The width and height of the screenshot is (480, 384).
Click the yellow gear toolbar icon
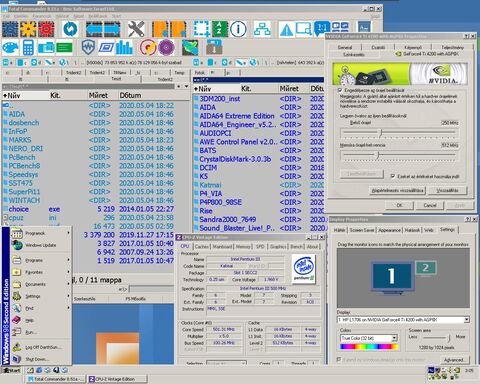pyautogui.click(x=28, y=29)
